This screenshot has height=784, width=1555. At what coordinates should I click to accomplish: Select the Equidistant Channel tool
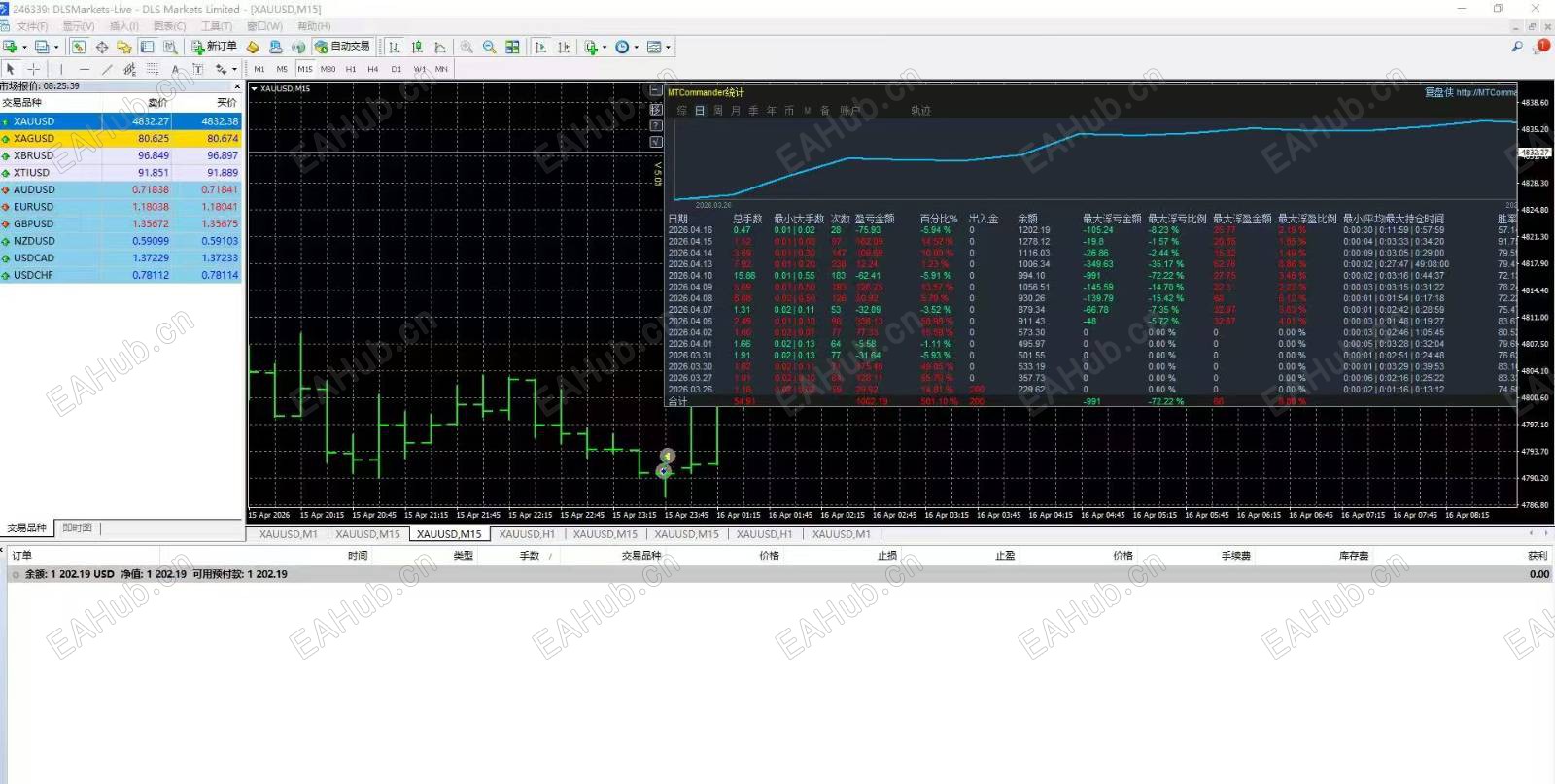click(129, 69)
